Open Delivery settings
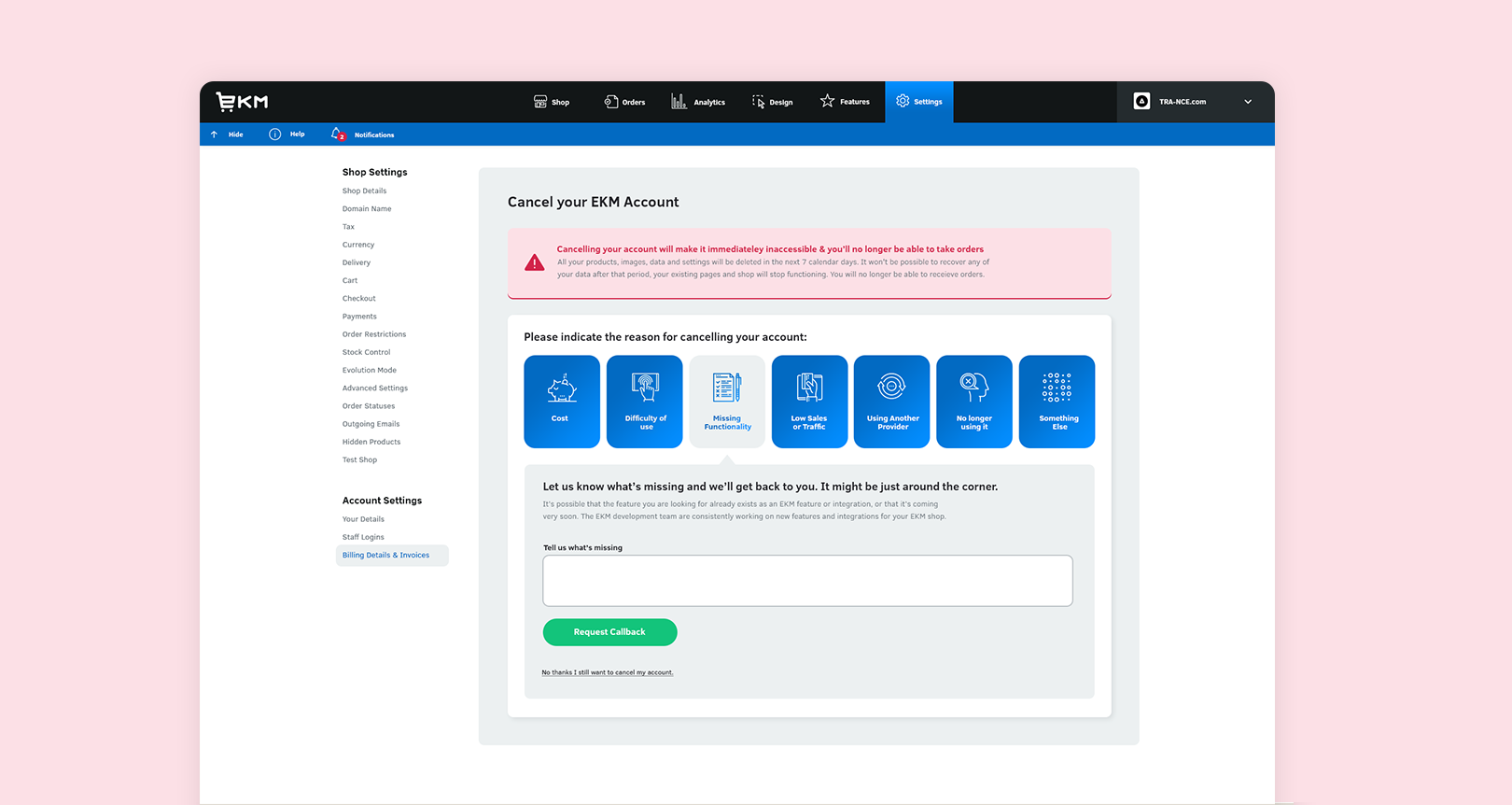Image resolution: width=1512 pixels, height=805 pixels. tap(357, 262)
